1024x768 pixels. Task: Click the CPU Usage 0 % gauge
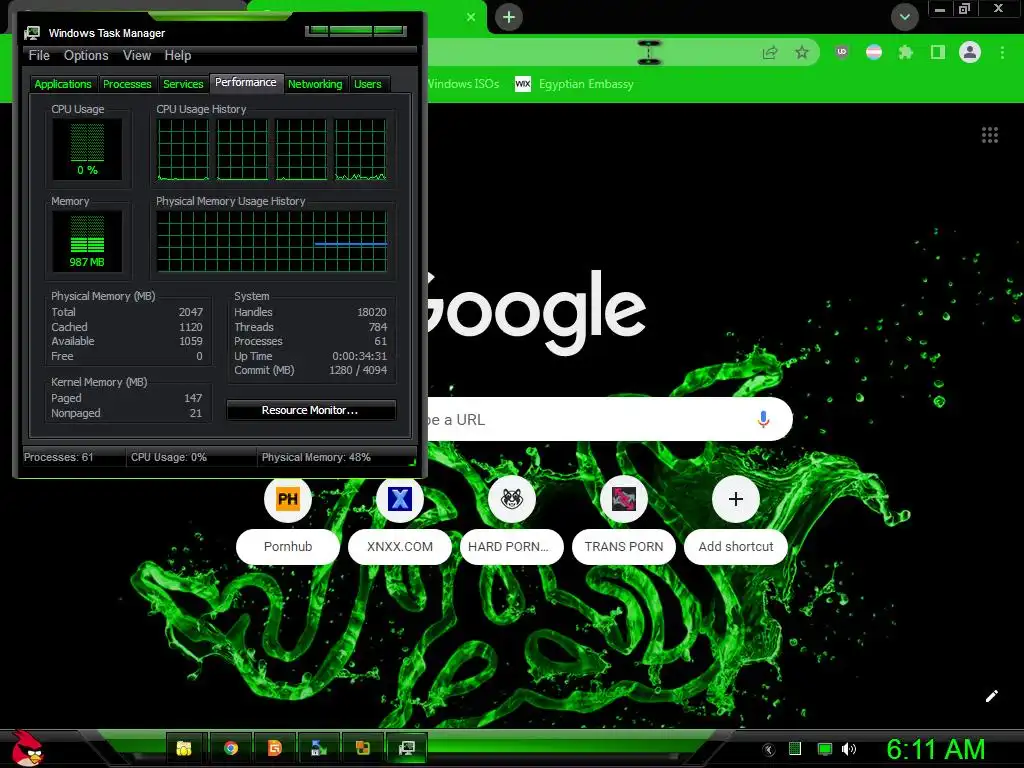88,150
